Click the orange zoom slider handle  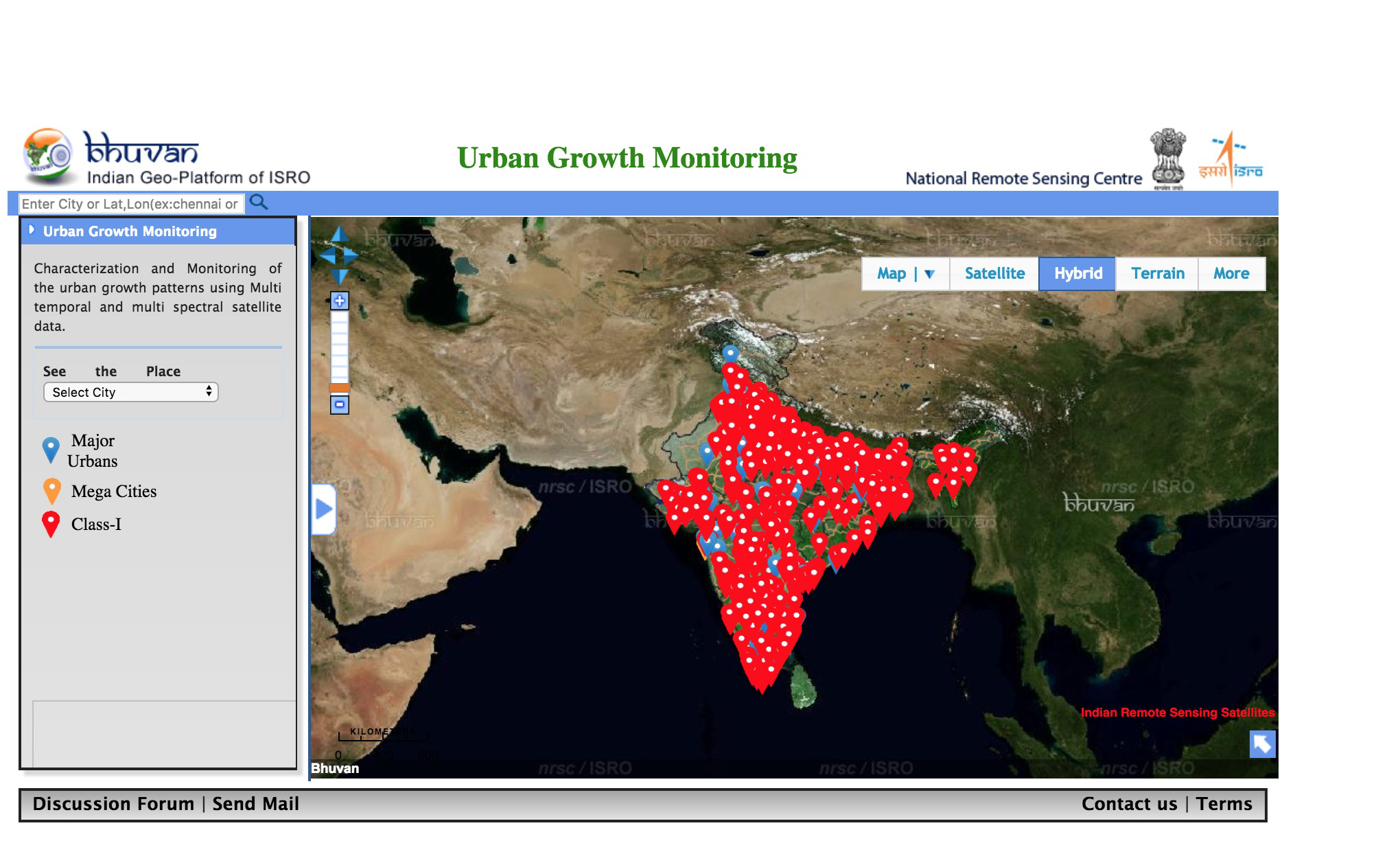(x=340, y=388)
